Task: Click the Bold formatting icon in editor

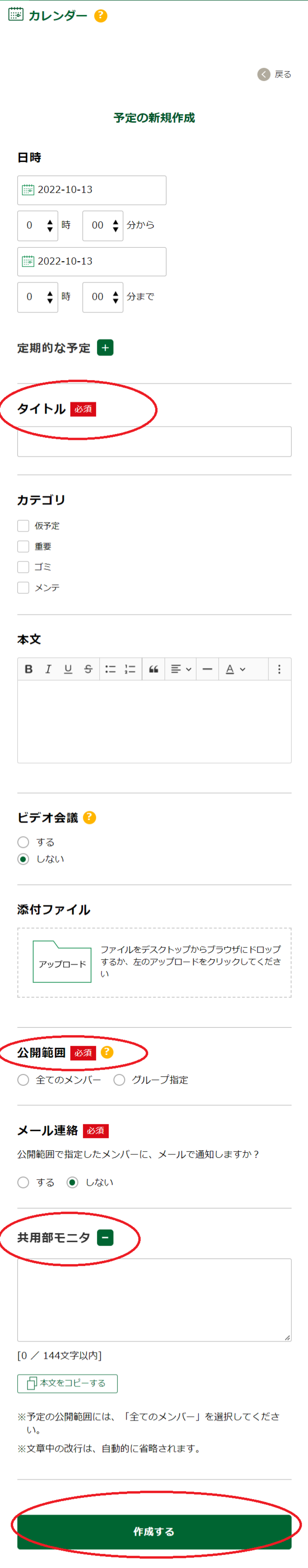Action: tap(29, 669)
